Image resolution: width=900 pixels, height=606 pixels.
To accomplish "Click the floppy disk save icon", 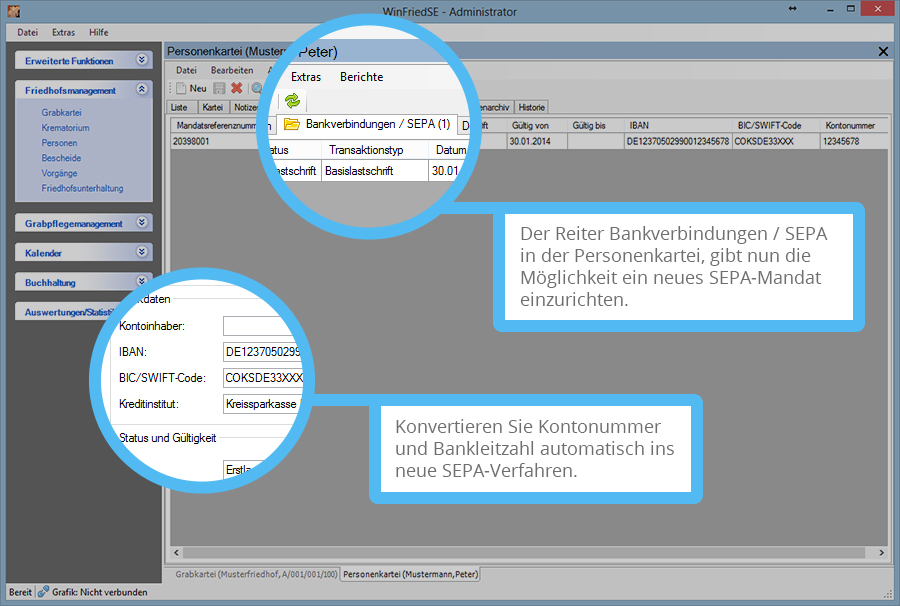I will point(219,89).
